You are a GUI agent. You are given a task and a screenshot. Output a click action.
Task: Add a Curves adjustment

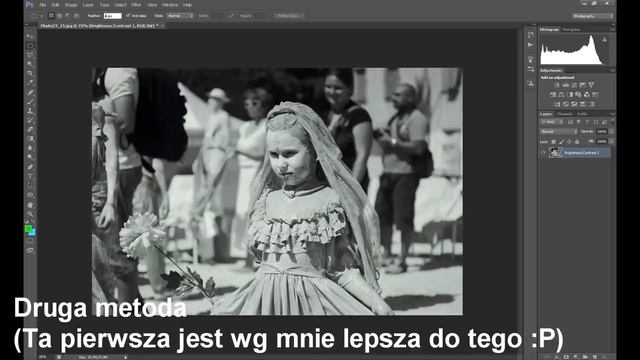[574, 85]
